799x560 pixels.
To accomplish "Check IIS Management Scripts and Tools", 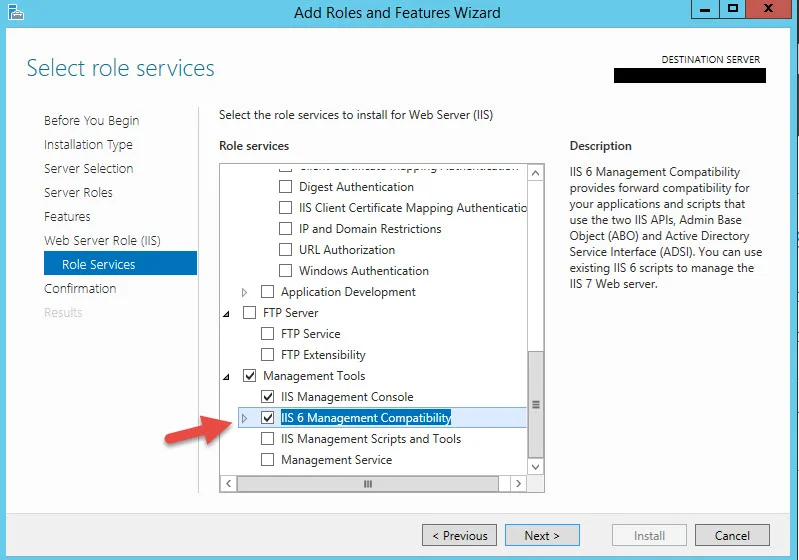I will [x=268, y=439].
